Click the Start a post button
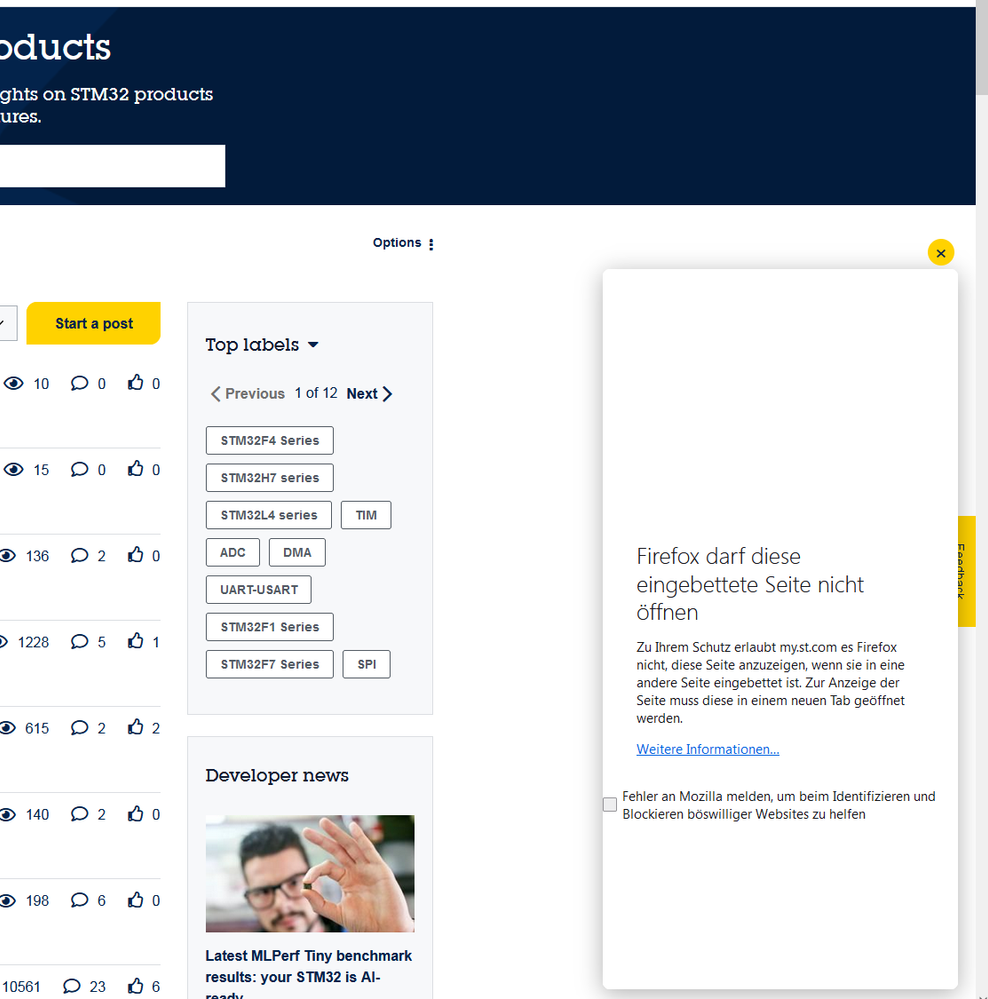Image resolution: width=988 pixels, height=999 pixels. (93, 323)
